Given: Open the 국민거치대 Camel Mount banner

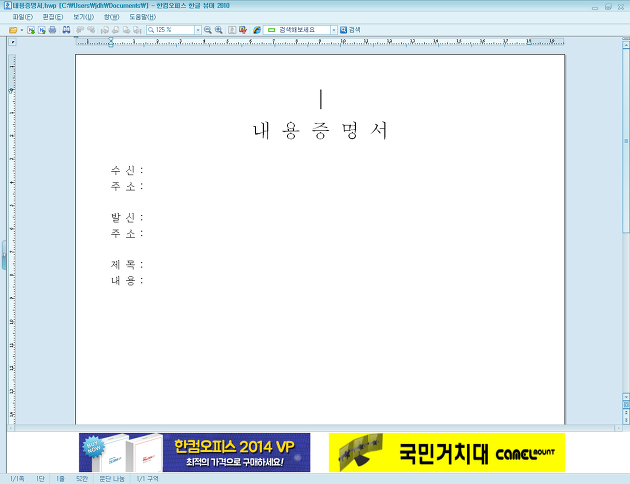Looking at the screenshot, I should 447,452.
